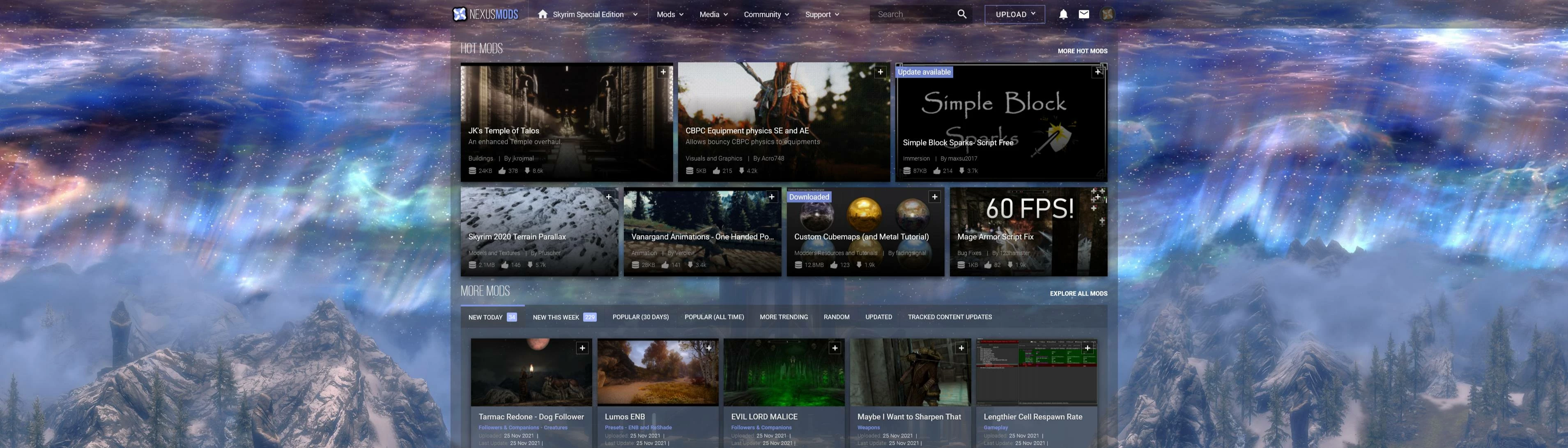Open the UPLOAD dropdown button
The width and height of the screenshot is (1568, 448).
pyautogui.click(x=1015, y=15)
